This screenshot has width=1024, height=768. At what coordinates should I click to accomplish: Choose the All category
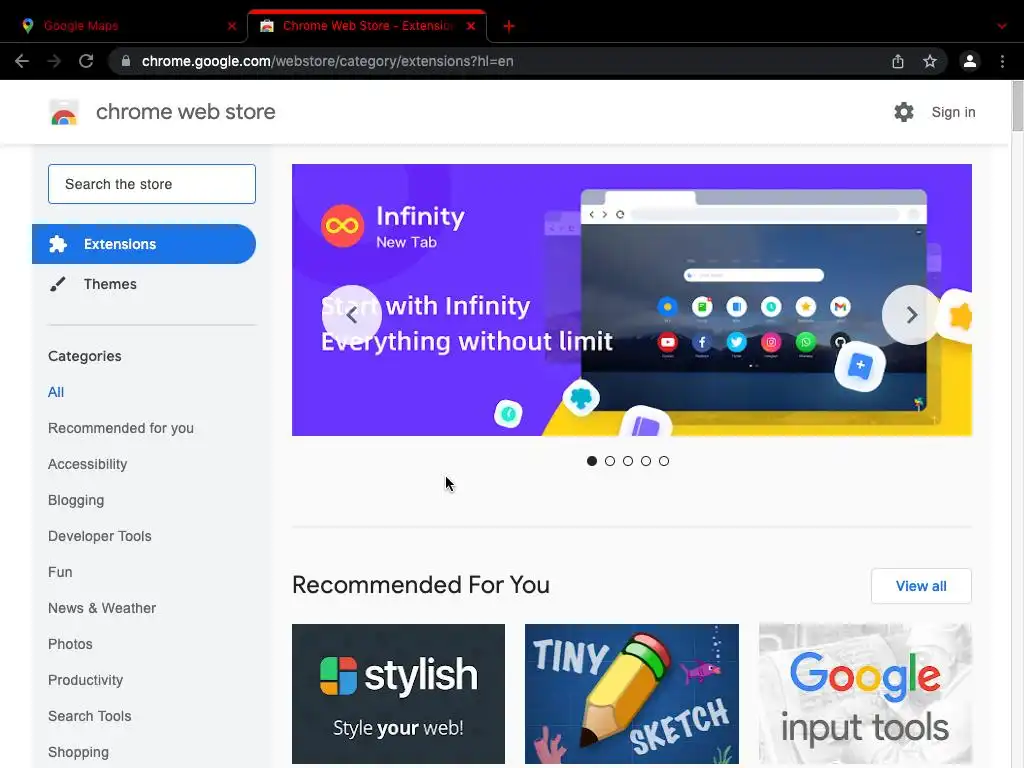[56, 392]
